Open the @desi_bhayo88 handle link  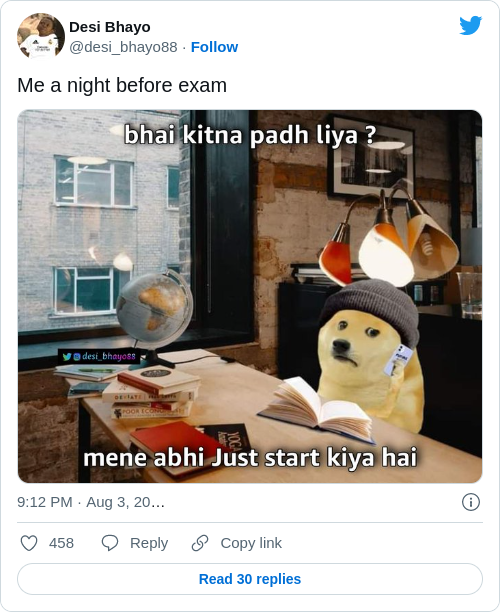[123, 47]
